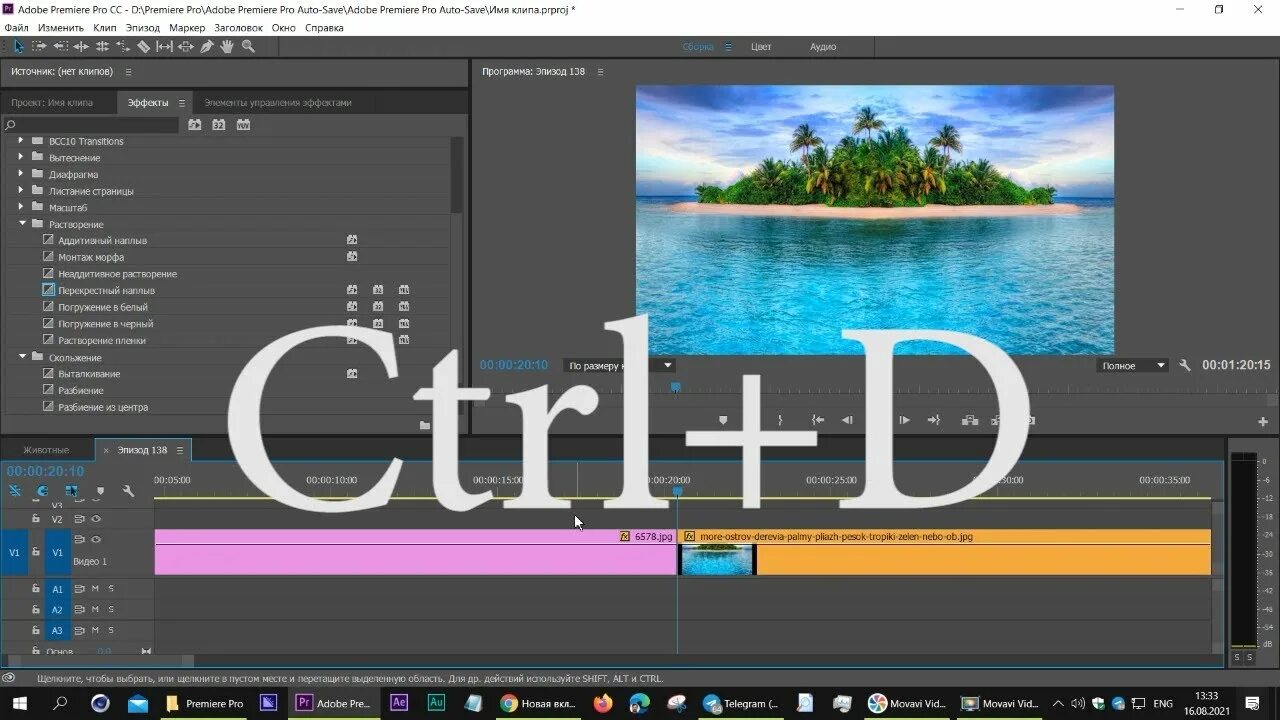The width and height of the screenshot is (1280, 720).
Task: Switch to Элементы управления эффектами tab
Action: coord(278,103)
